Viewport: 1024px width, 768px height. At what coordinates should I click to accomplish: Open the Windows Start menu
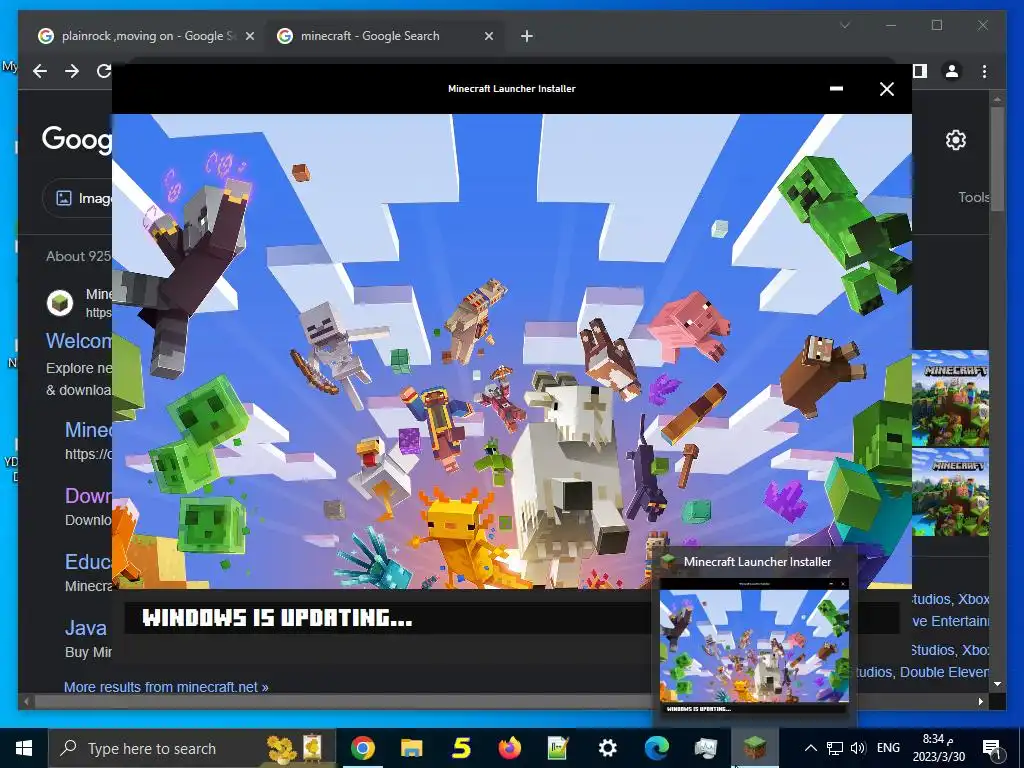24,748
